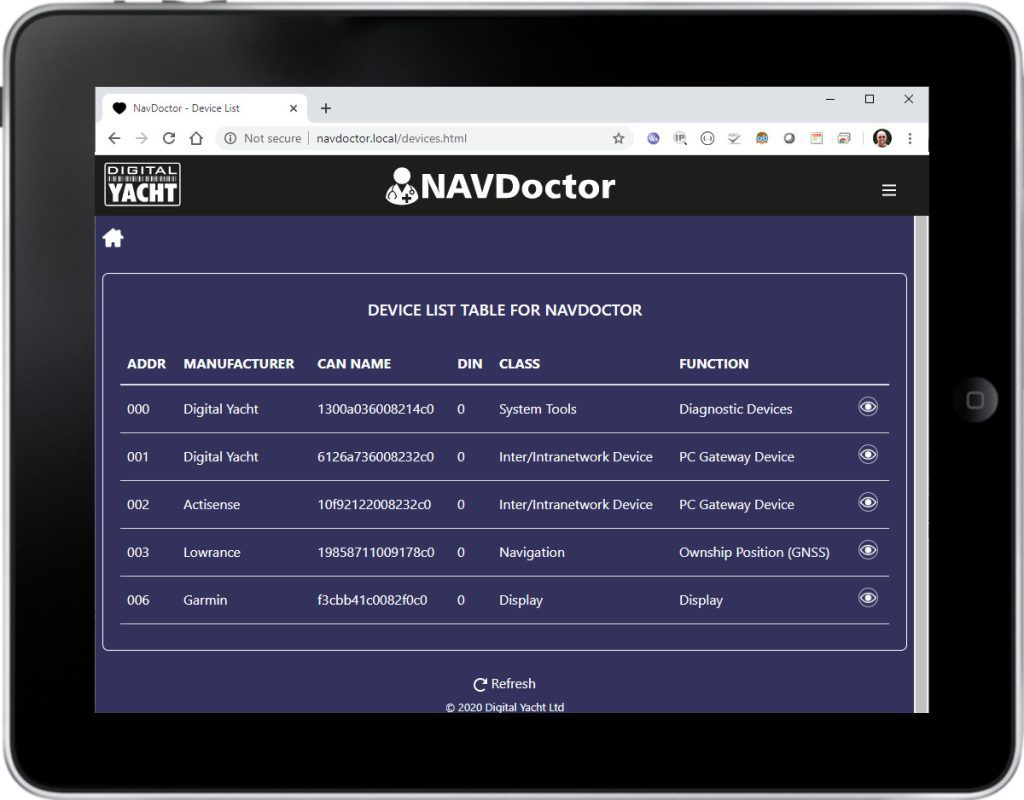Click the Digital Yacht logo
The width and height of the screenshot is (1024, 800).
pyautogui.click(x=143, y=185)
